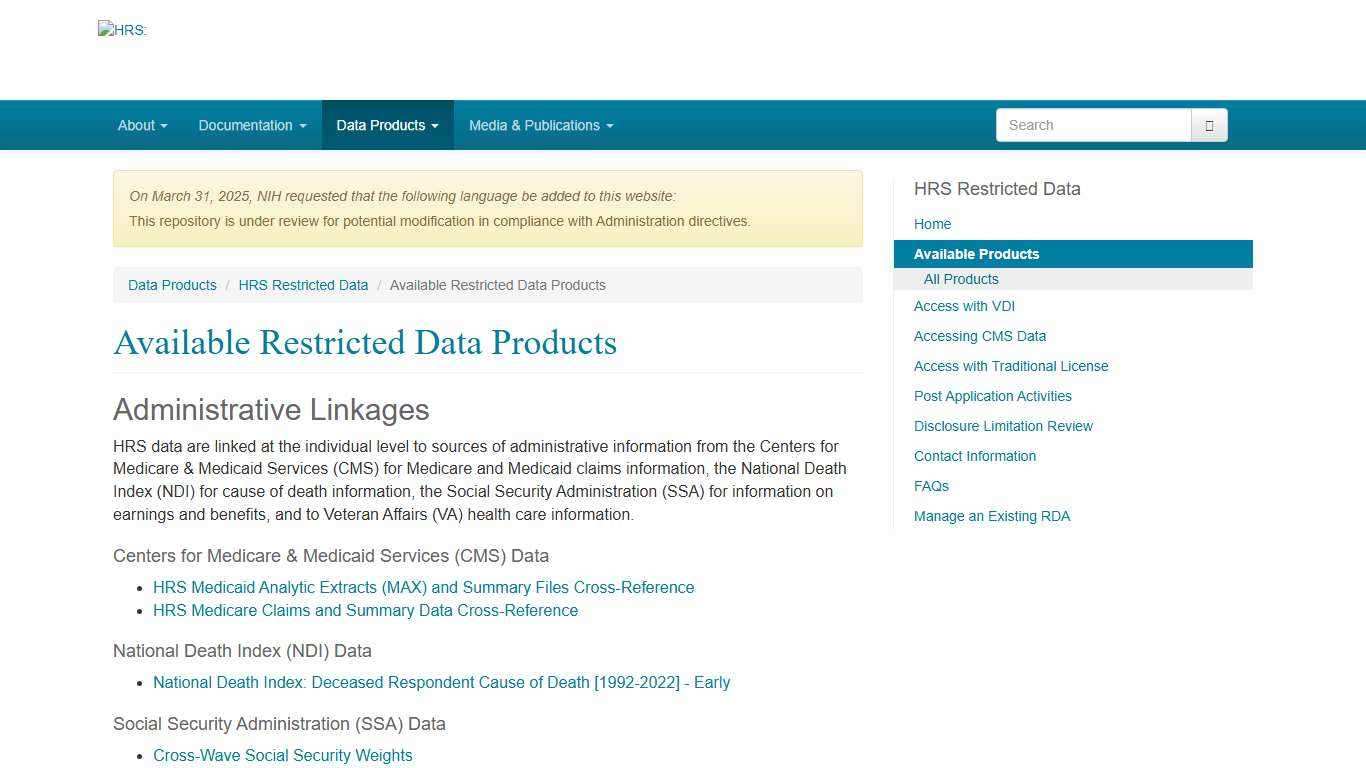This screenshot has height=768, width=1366.
Task: Navigate to Access with VDI page
Action: tap(964, 306)
